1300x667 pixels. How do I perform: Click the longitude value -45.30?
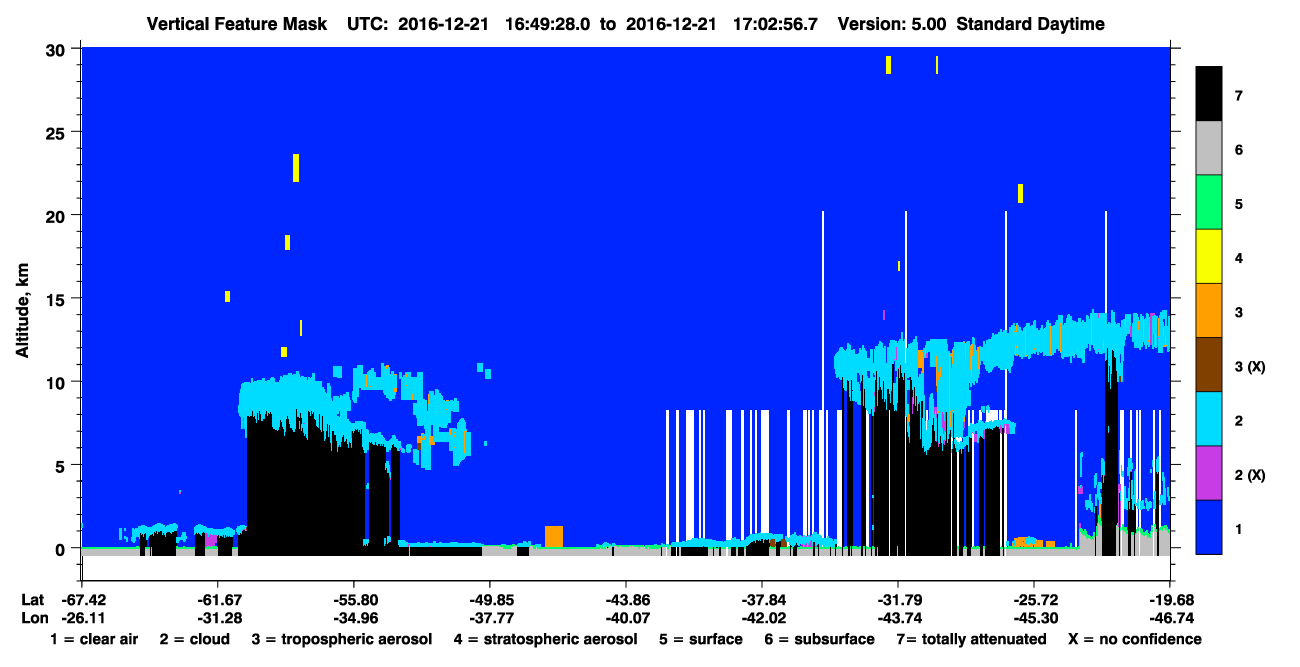[x=1034, y=618]
